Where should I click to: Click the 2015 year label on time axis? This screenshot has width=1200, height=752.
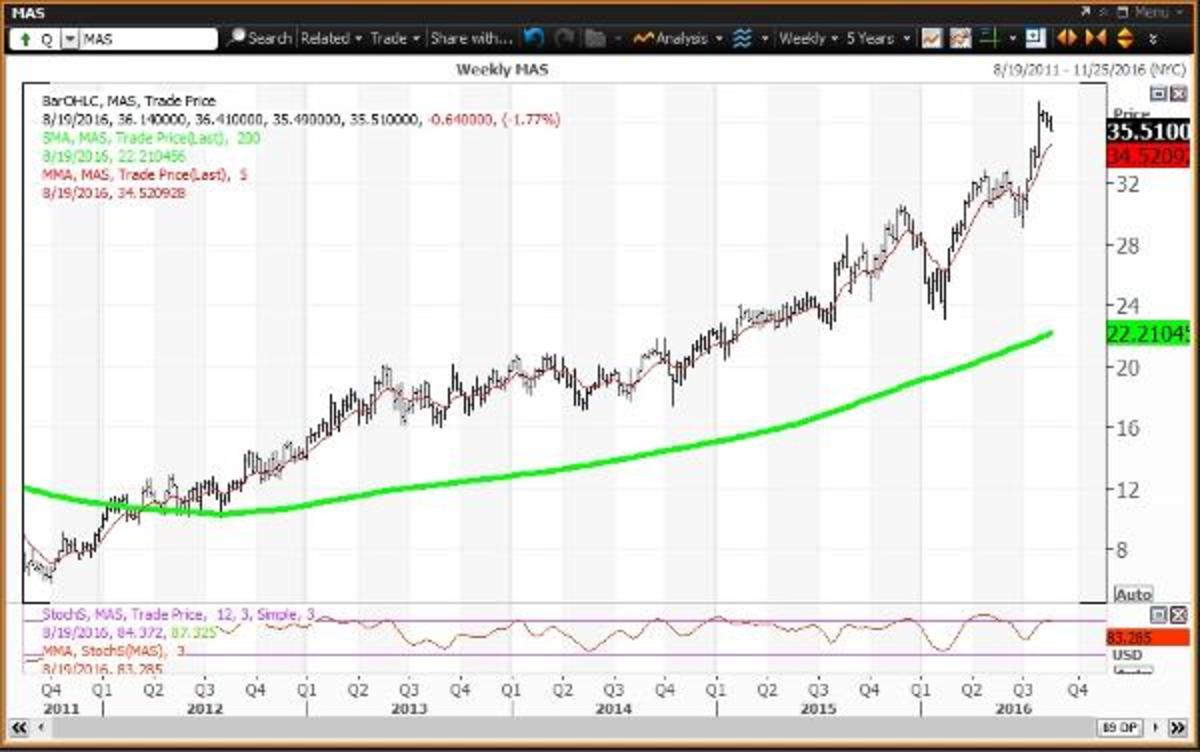(x=819, y=708)
